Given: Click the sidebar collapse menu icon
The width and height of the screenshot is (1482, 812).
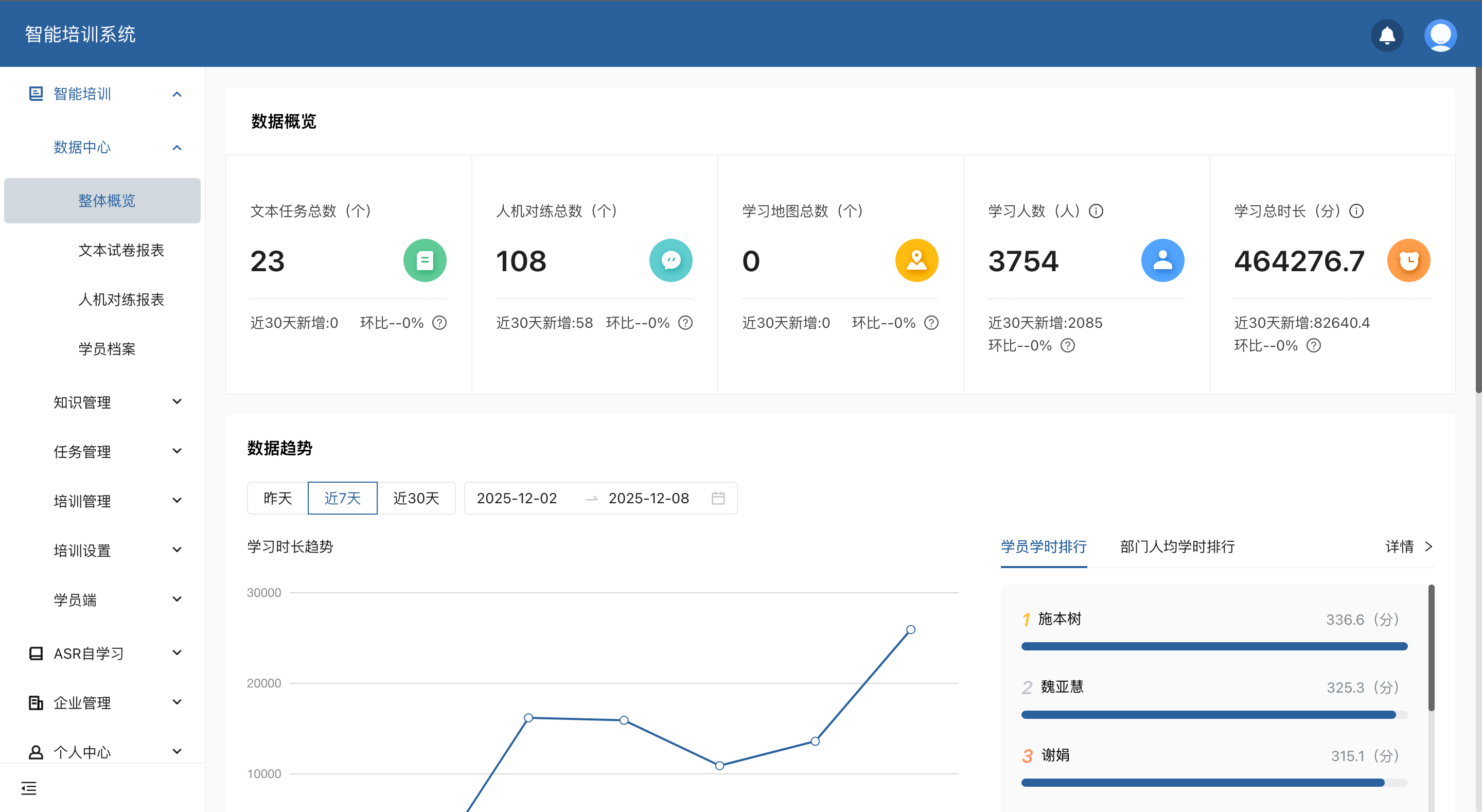Looking at the screenshot, I should pyautogui.click(x=29, y=788).
